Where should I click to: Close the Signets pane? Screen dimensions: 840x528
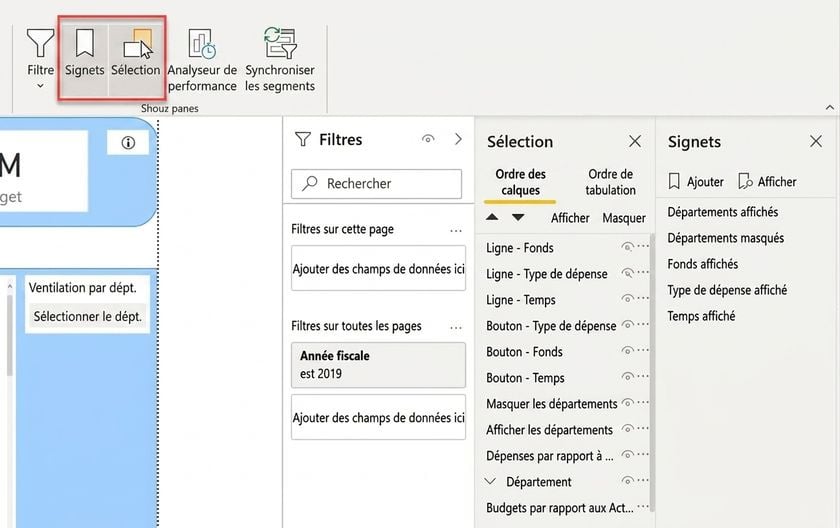coord(816,141)
